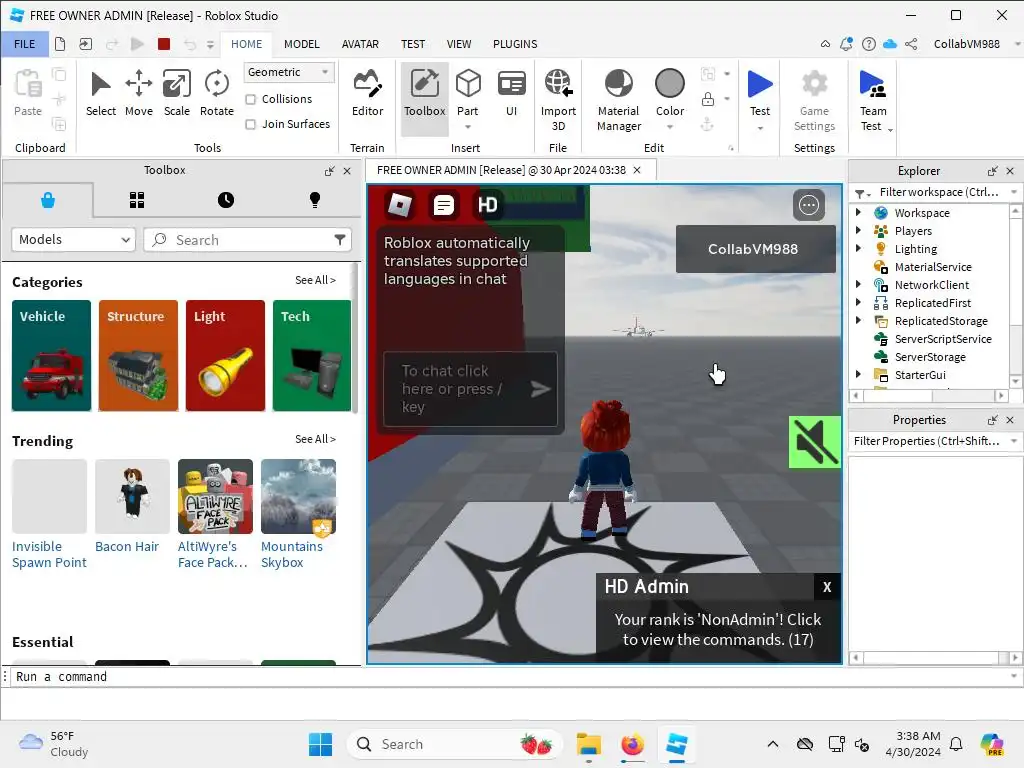Stop the running simulation (red square)

click(x=164, y=44)
